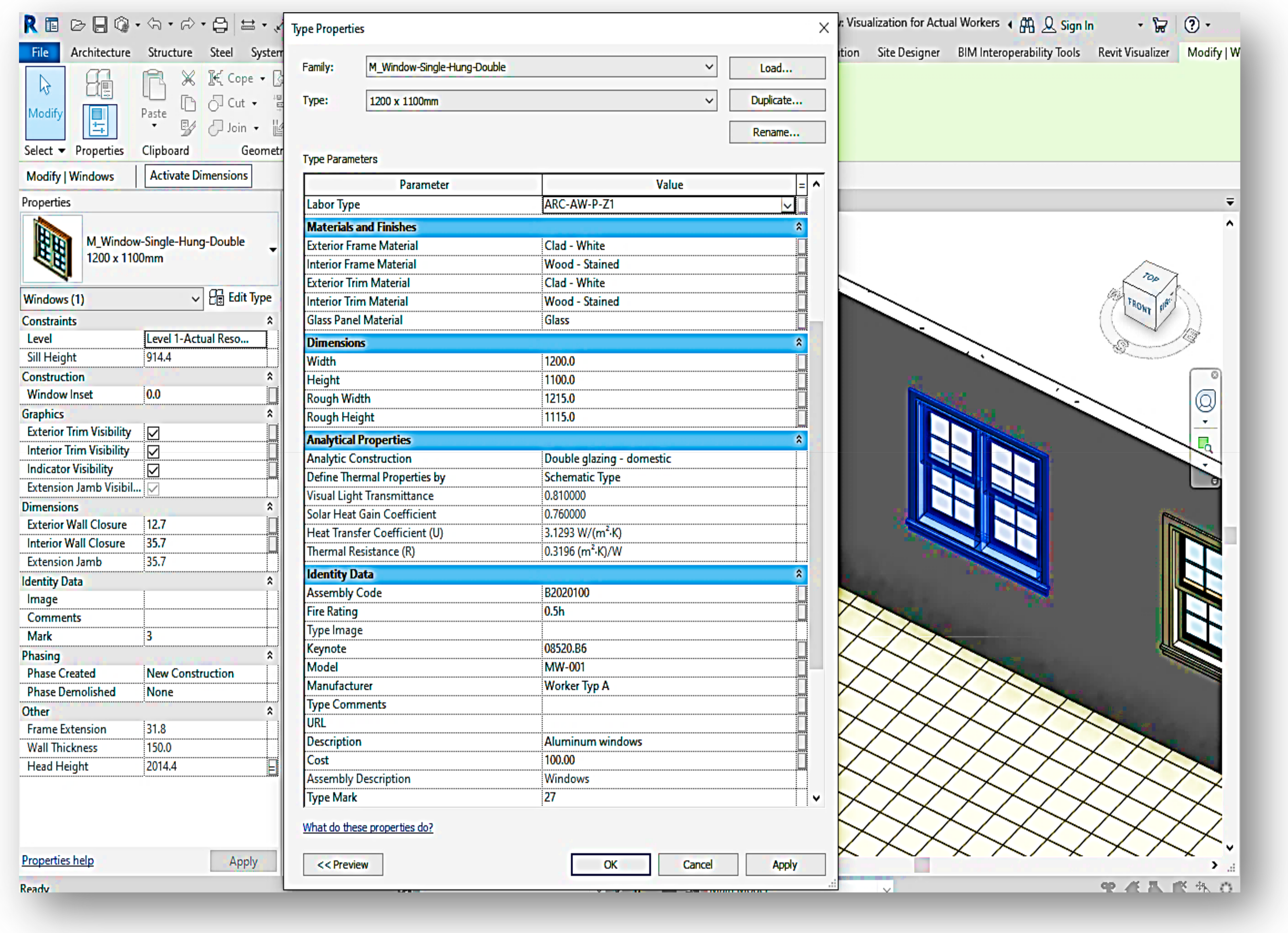This screenshot has width=1288, height=933.
Task: Click What do these properties do link
Action: (x=368, y=827)
